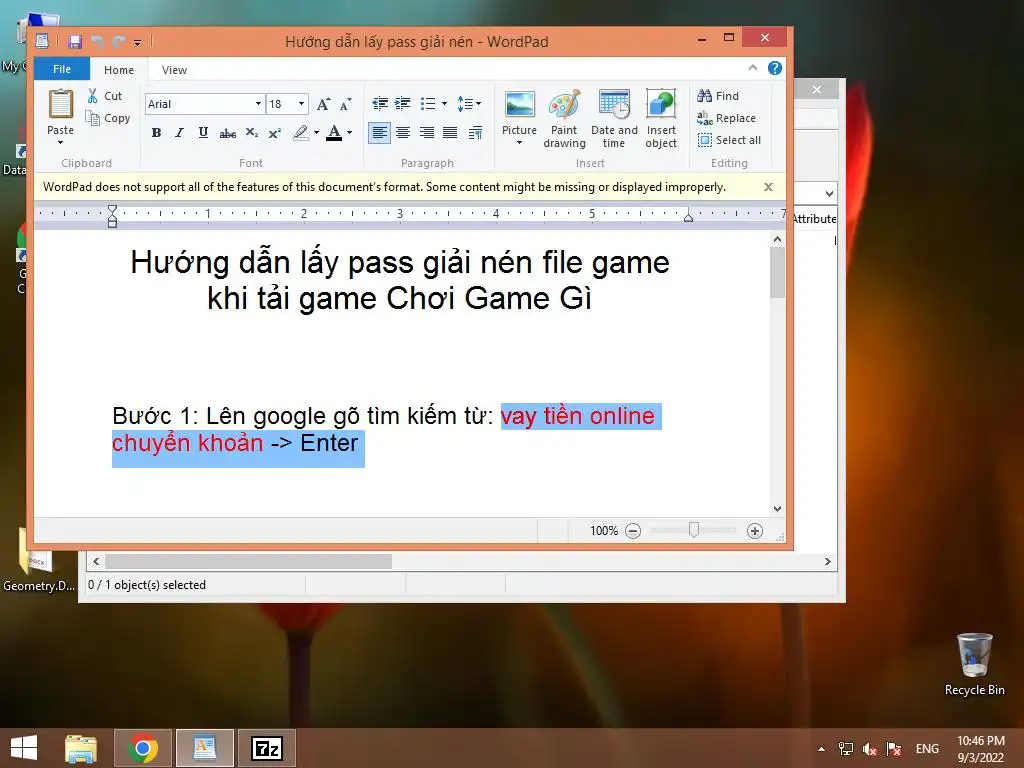This screenshot has width=1024, height=768.
Task: Increase paragraph indent
Action: click(x=402, y=103)
